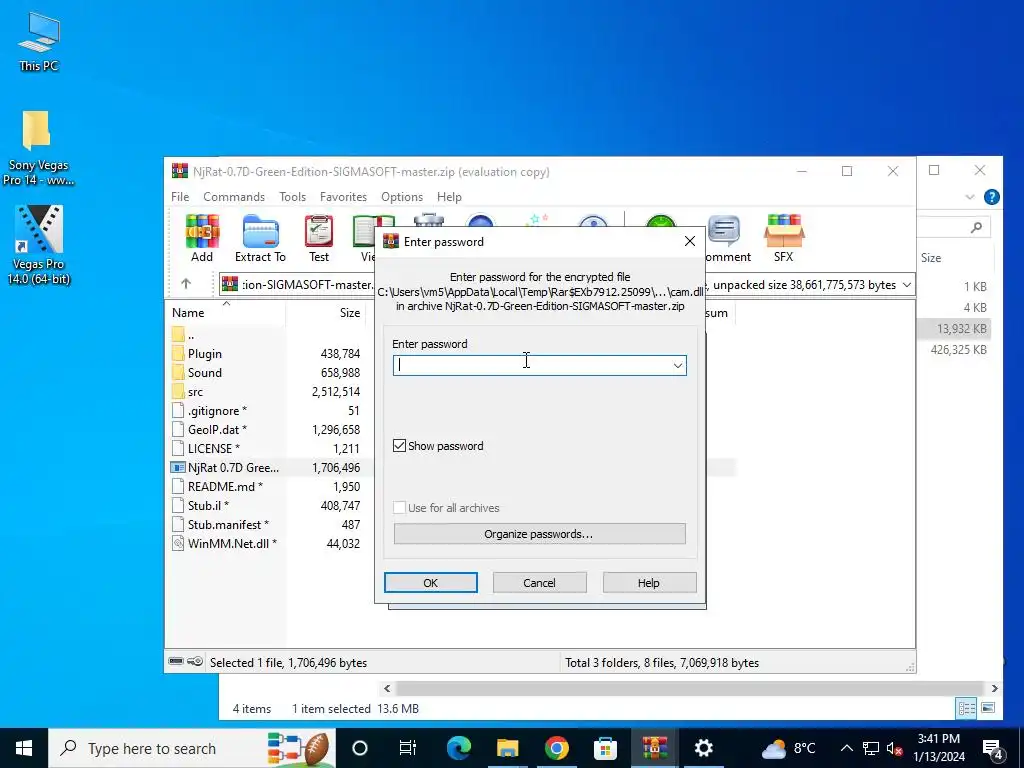The image size is (1024, 768).
Task: Close the Enter password dialog
Action: point(690,242)
